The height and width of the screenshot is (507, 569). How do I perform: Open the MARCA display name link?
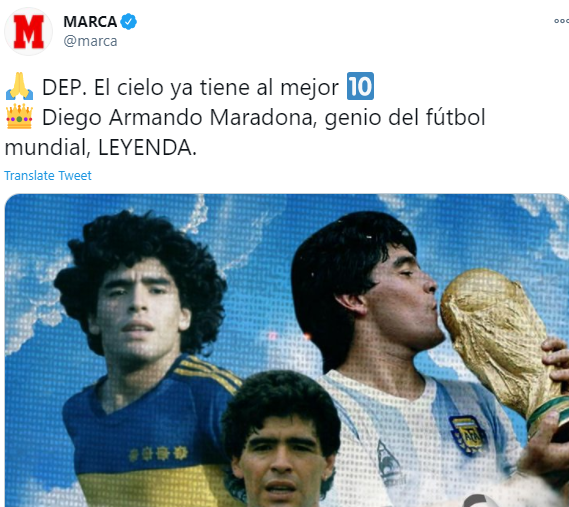(90, 22)
